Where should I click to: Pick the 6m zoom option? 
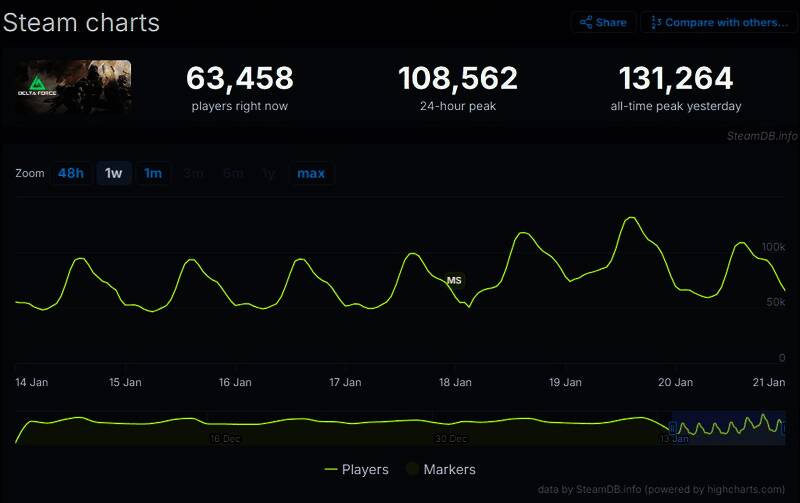click(x=233, y=173)
